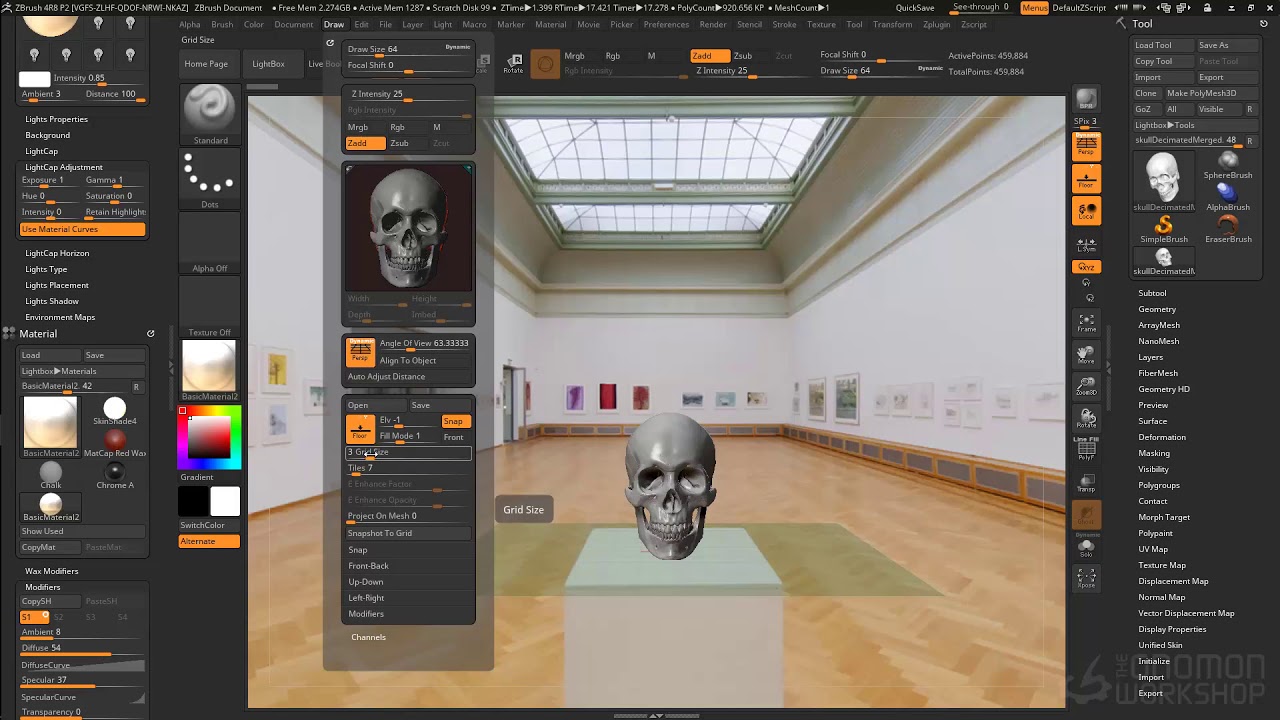Expand Lights Properties section
This screenshot has height=720, width=1280.
[x=56, y=119]
